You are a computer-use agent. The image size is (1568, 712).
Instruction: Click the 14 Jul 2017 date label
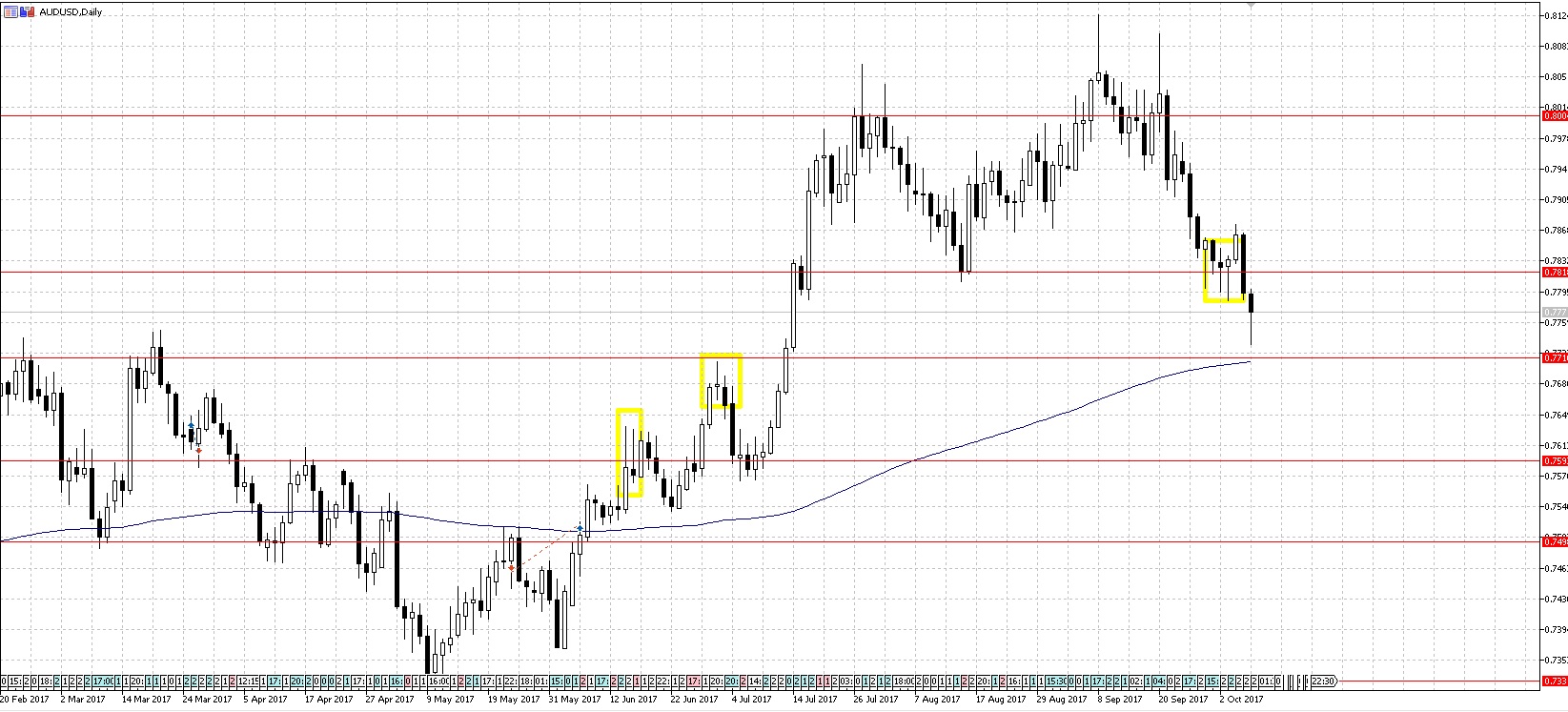814,700
